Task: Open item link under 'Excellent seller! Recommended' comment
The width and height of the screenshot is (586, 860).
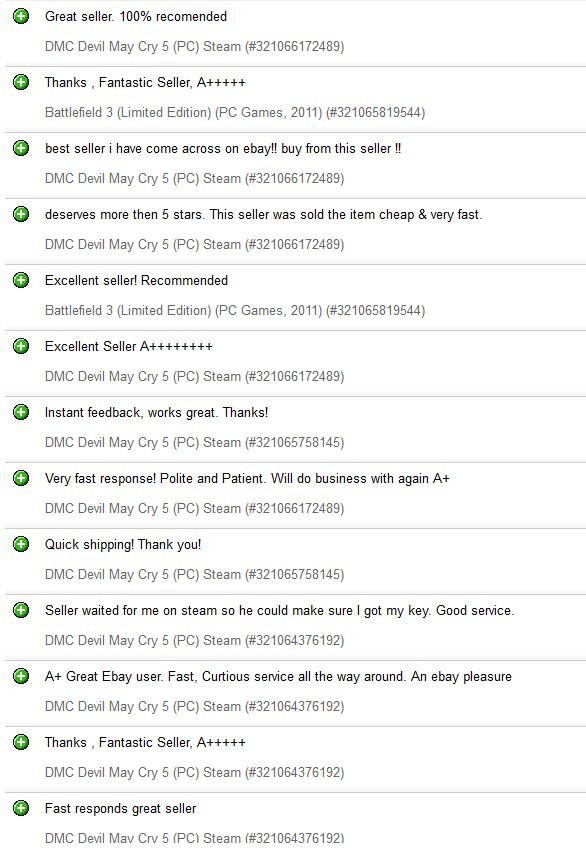Action: coord(235,310)
